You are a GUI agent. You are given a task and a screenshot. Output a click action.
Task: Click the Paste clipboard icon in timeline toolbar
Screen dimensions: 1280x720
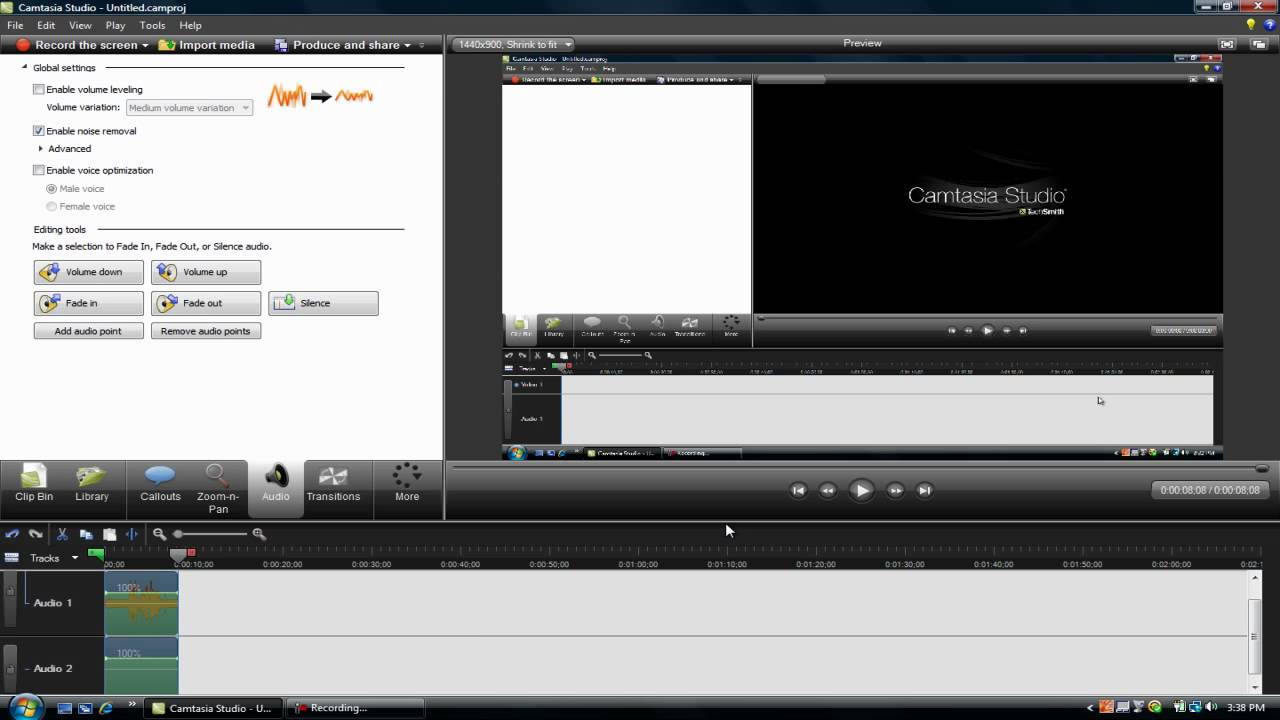110,534
